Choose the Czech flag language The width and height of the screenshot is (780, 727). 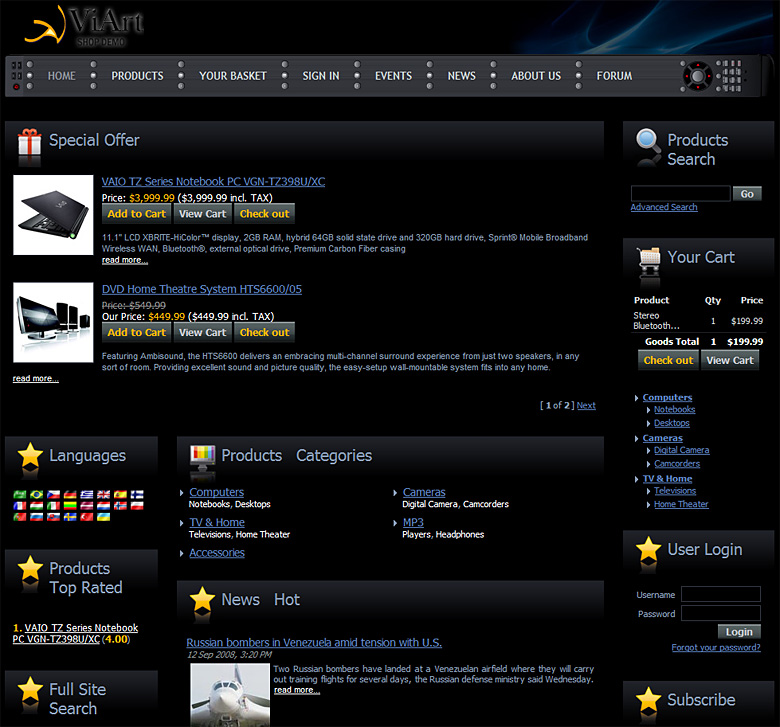click(x=53, y=494)
